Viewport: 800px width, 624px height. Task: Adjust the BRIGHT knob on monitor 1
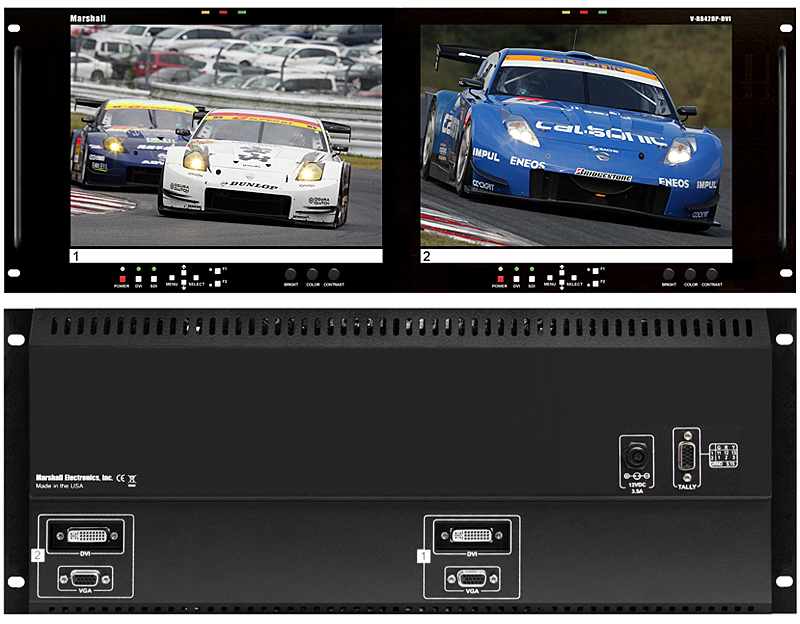[290, 274]
